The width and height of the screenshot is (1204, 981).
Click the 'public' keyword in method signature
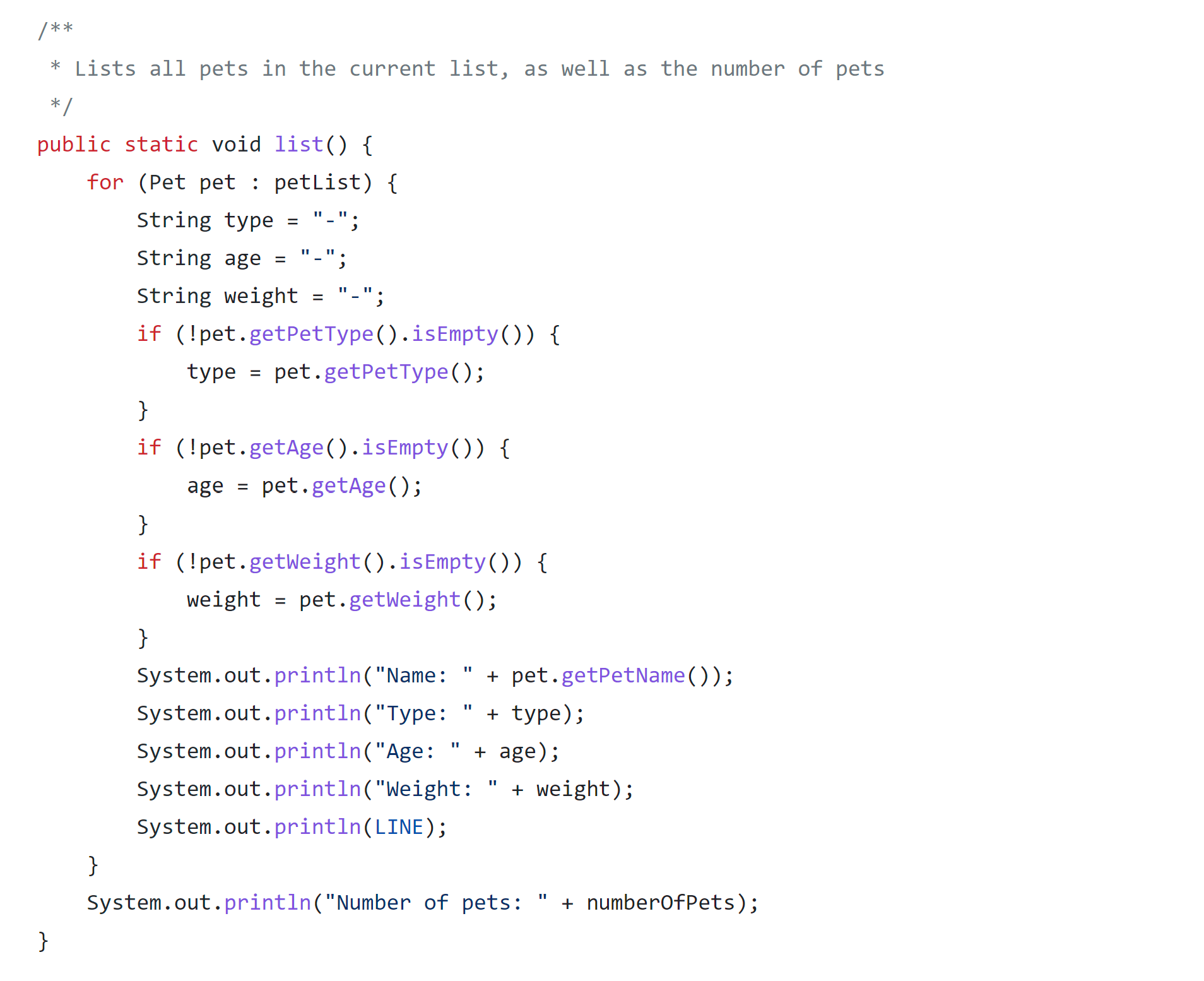tap(74, 145)
